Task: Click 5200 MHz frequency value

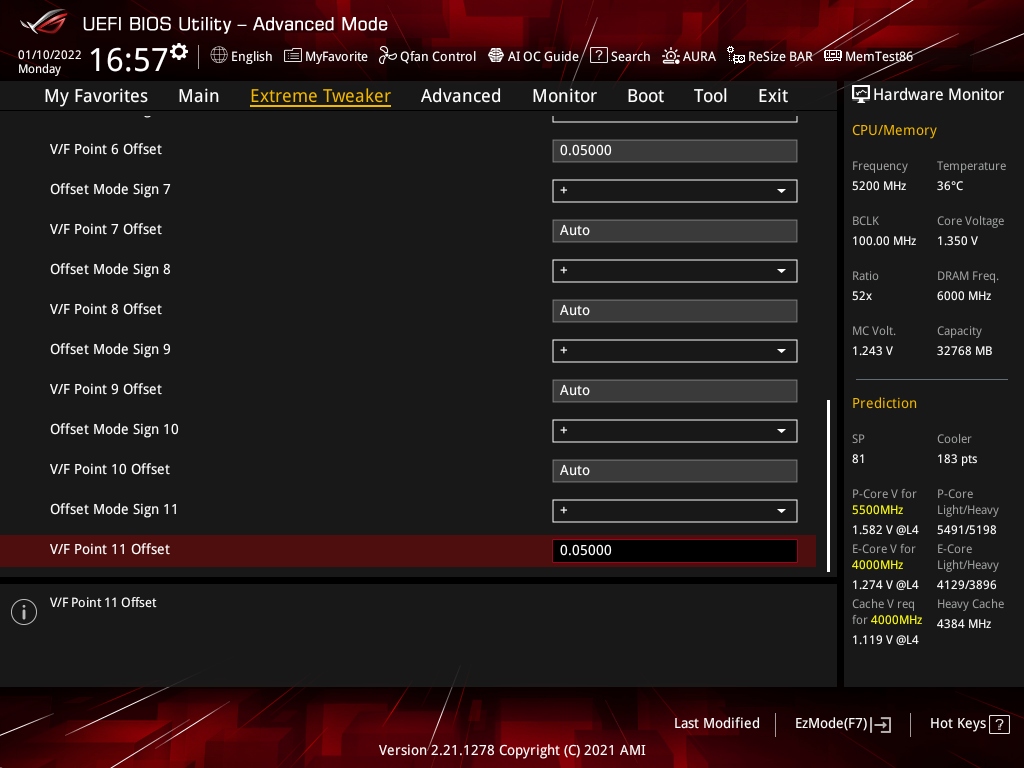Action: click(x=879, y=186)
